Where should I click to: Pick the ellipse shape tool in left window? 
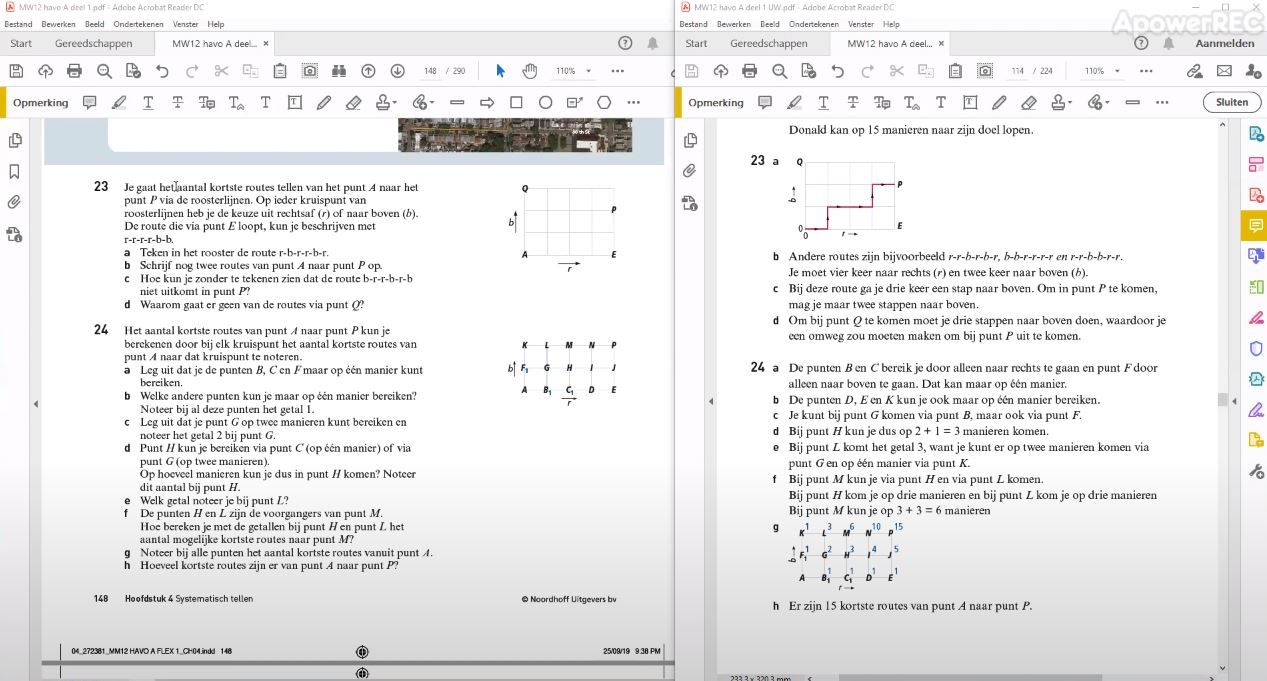545,102
